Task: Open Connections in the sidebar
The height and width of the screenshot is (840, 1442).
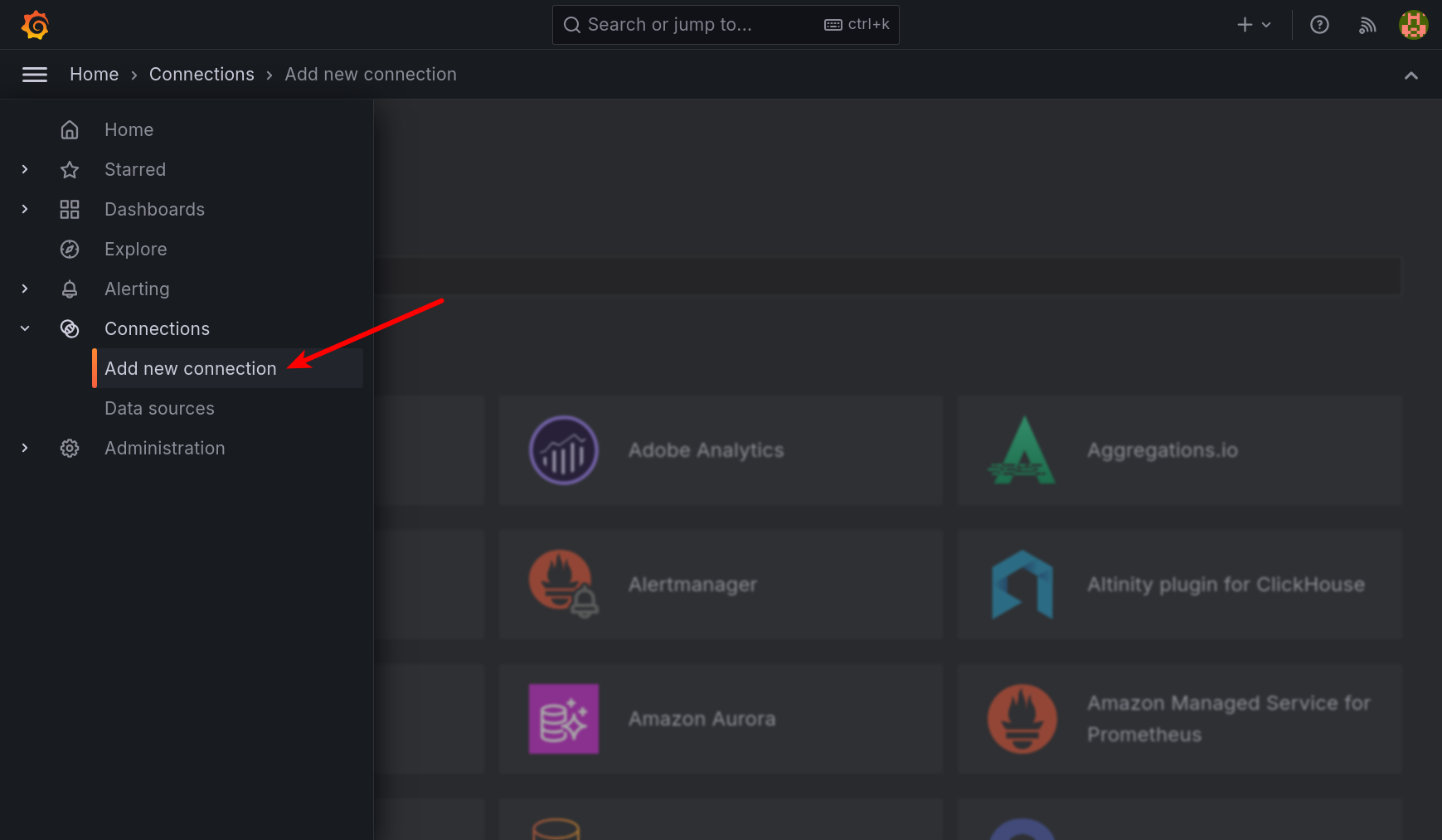Action: [158, 329]
